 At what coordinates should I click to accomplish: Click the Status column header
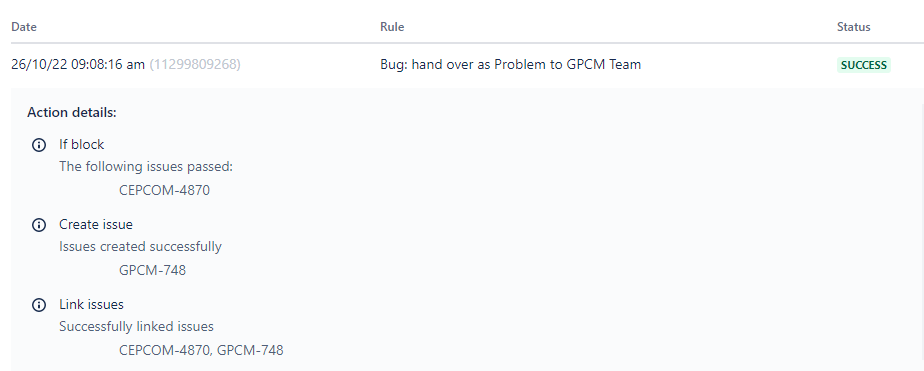click(853, 26)
